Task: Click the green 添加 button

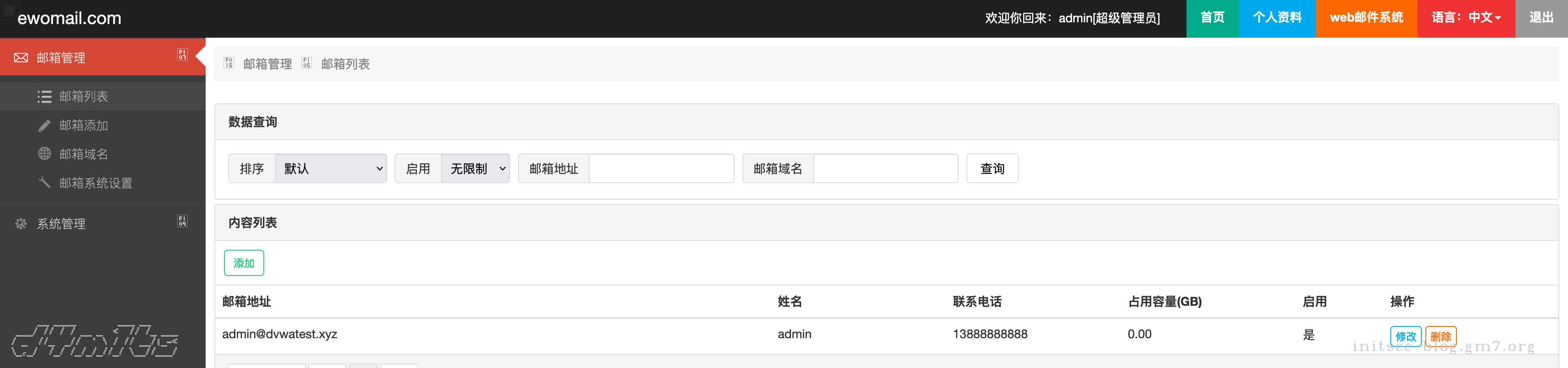Action: 244,263
